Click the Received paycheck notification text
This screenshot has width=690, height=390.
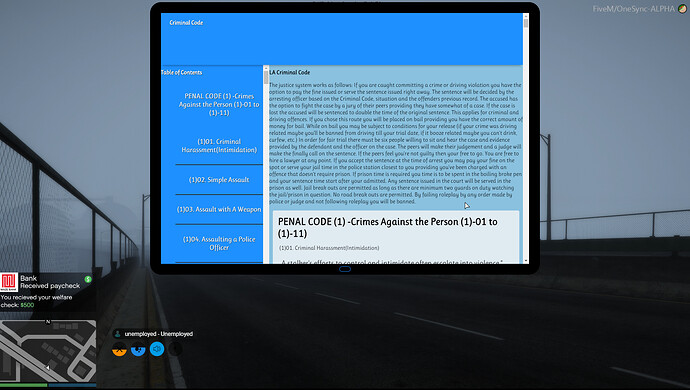tap(50, 286)
